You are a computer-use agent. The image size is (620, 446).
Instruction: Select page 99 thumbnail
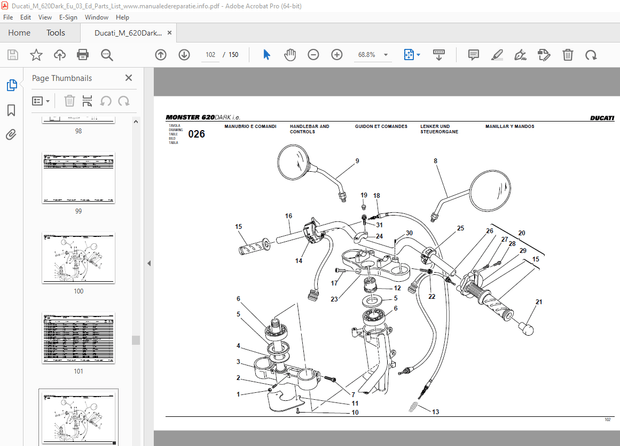coord(78,178)
